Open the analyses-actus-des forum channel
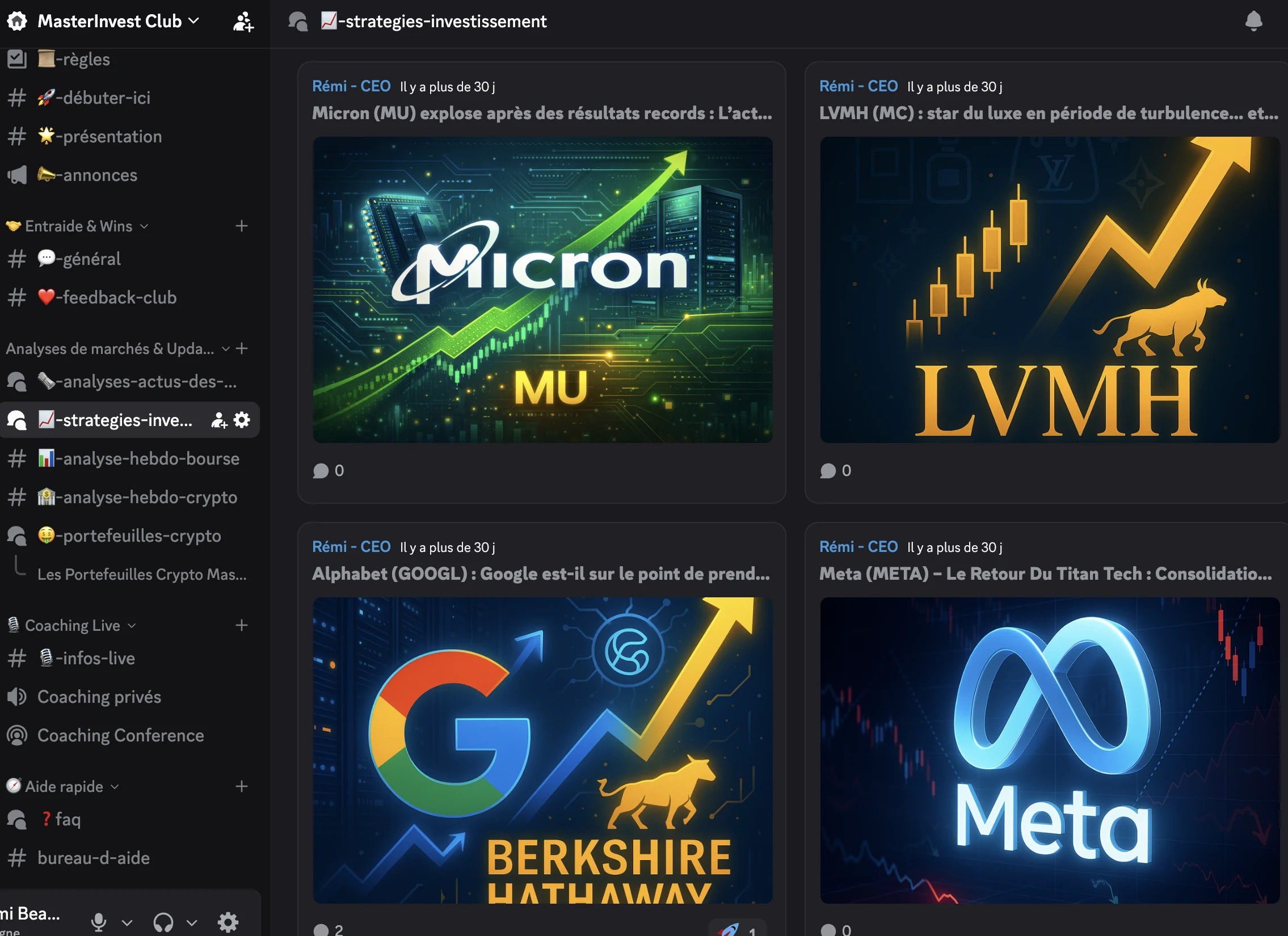Viewport: 1288px width, 936px height. coord(131,381)
